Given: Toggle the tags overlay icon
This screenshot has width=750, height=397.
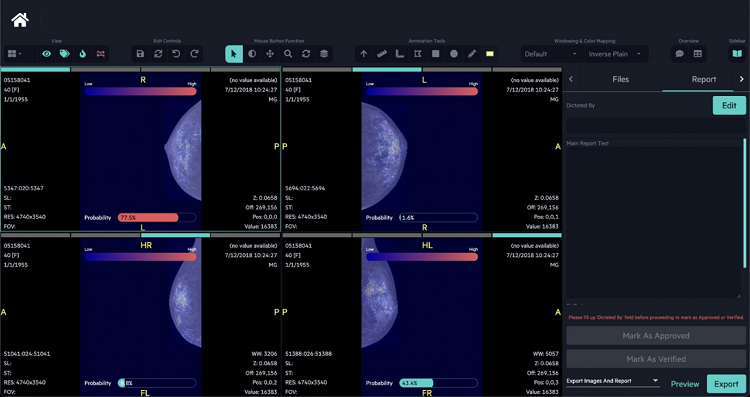Looking at the screenshot, I should pos(65,54).
